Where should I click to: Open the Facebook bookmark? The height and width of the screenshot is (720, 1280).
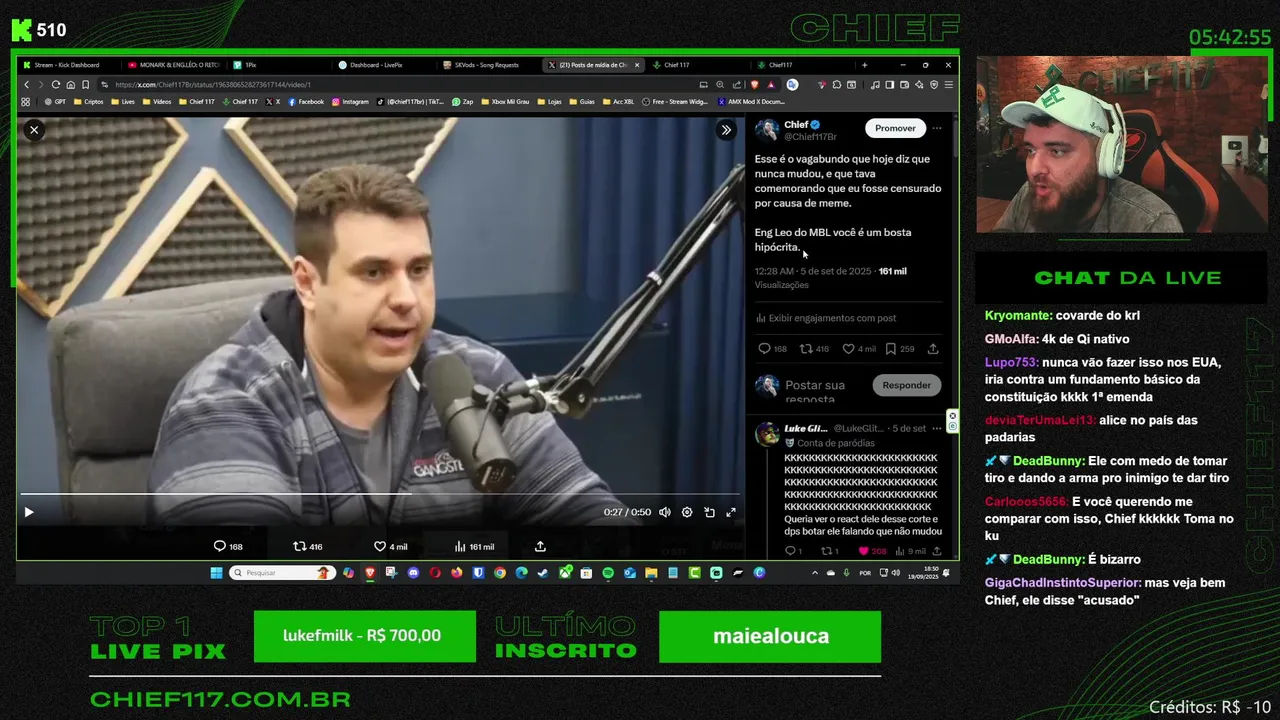306,102
